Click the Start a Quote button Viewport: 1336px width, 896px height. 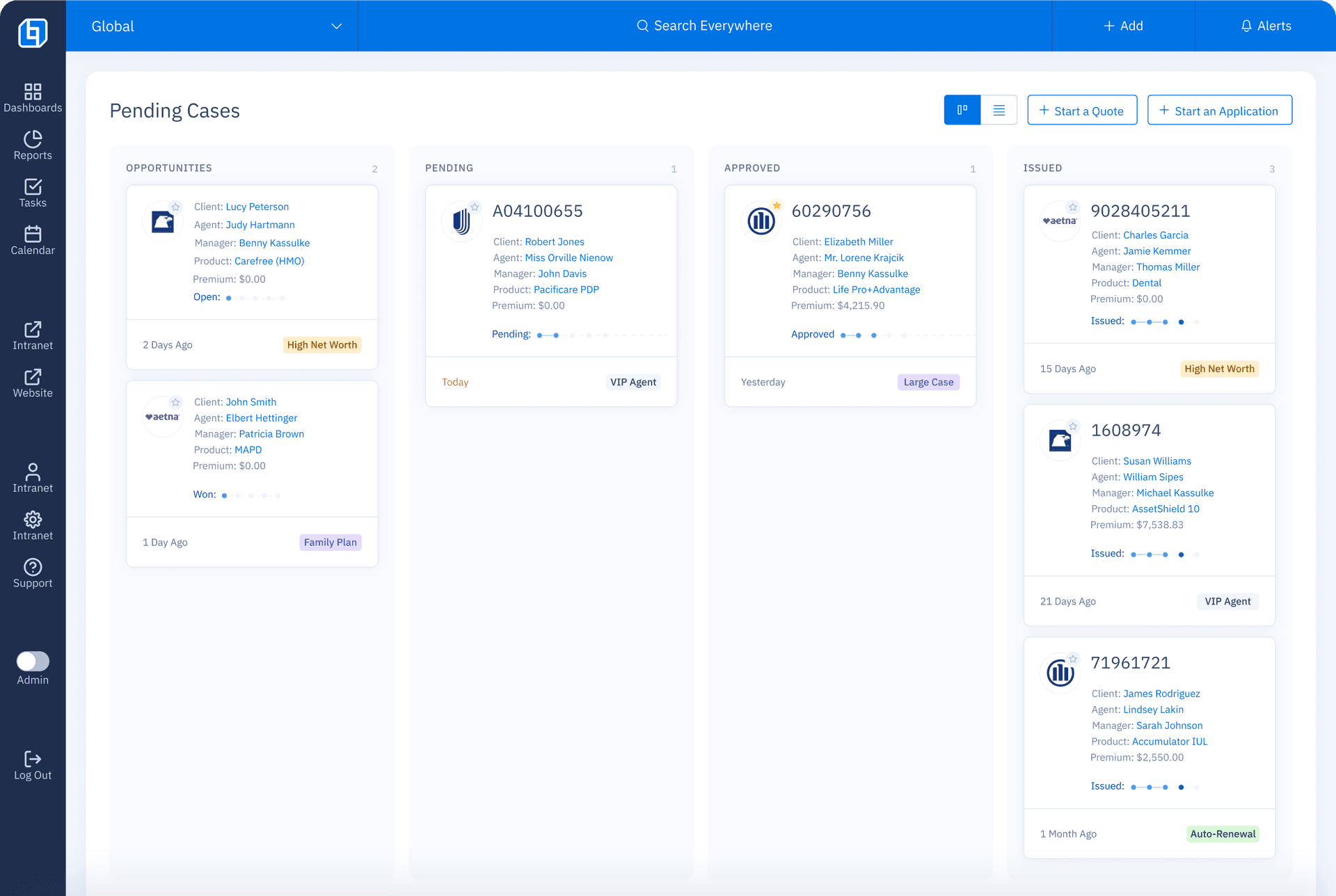point(1081,111)
